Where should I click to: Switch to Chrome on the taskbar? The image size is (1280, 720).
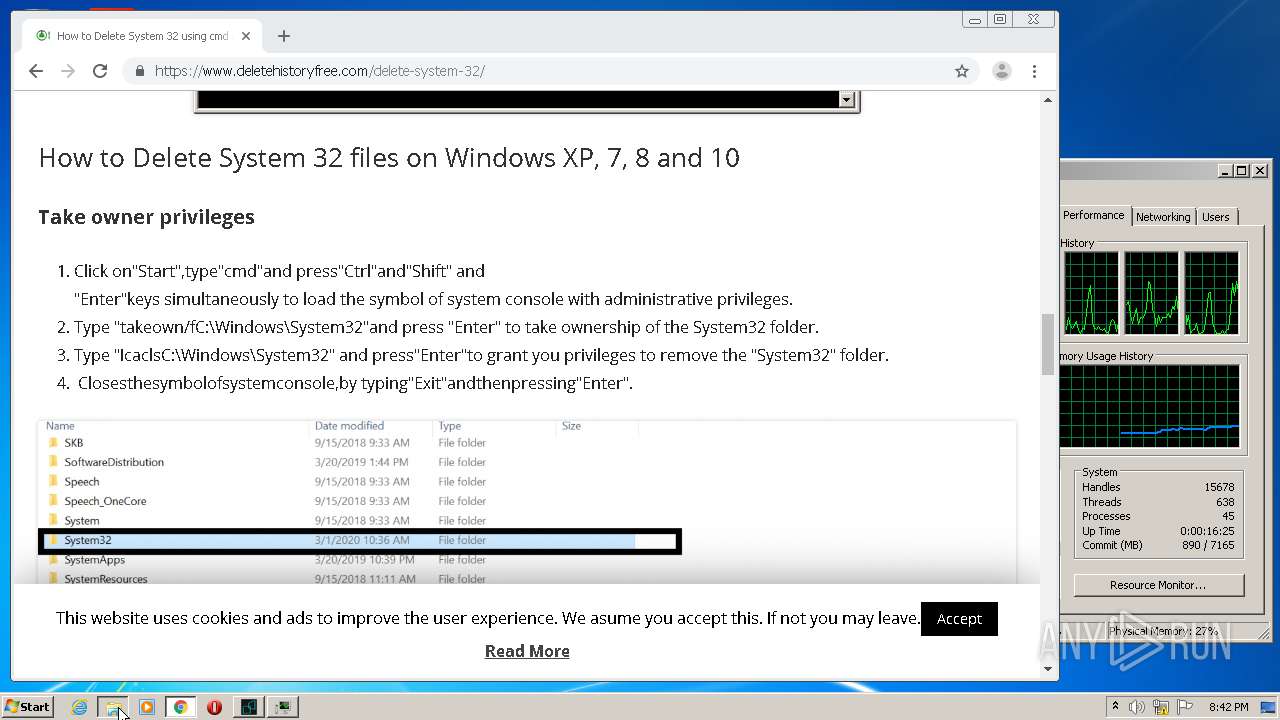pyautogui.click(x=181, y=707)
